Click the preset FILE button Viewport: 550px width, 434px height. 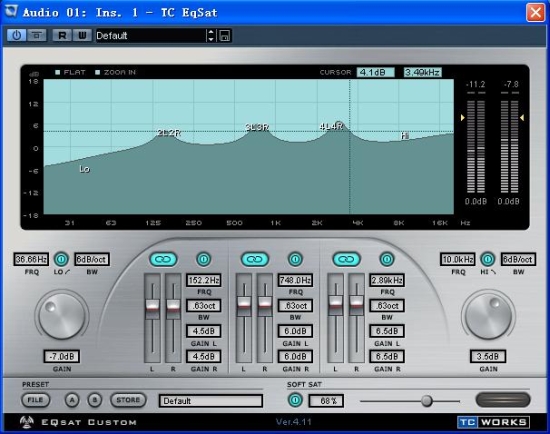[x=35, y=400]
